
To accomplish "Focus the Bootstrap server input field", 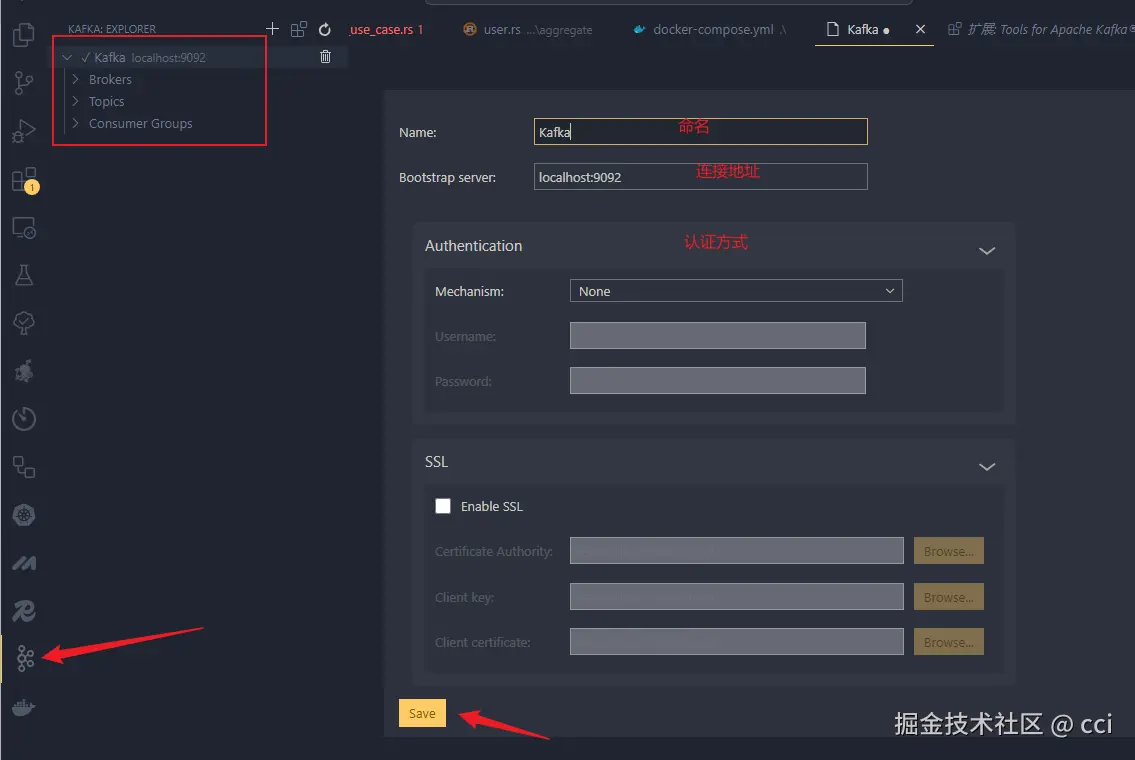I will tap(700, 177).
